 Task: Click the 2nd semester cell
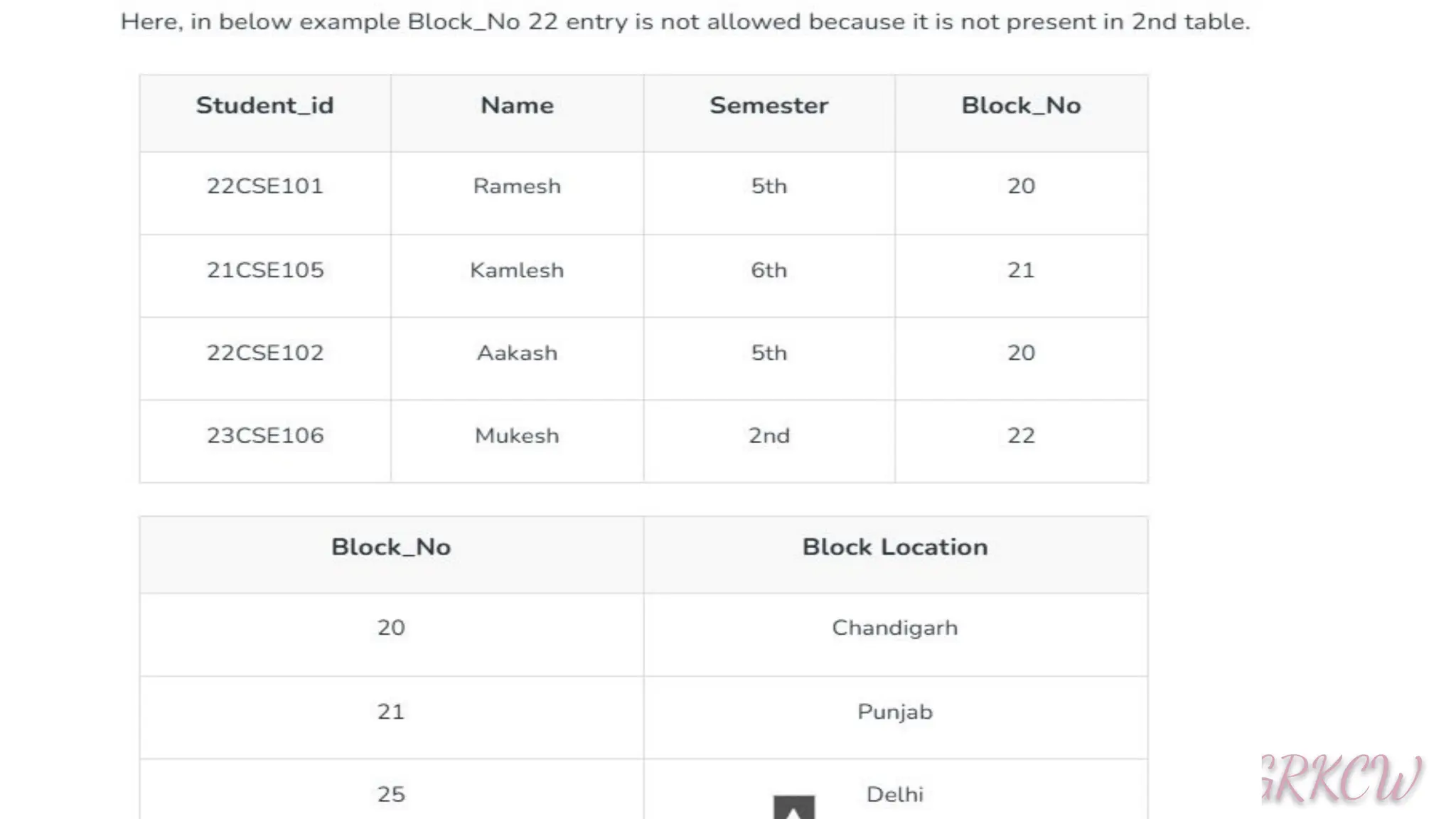click(769, 436)
